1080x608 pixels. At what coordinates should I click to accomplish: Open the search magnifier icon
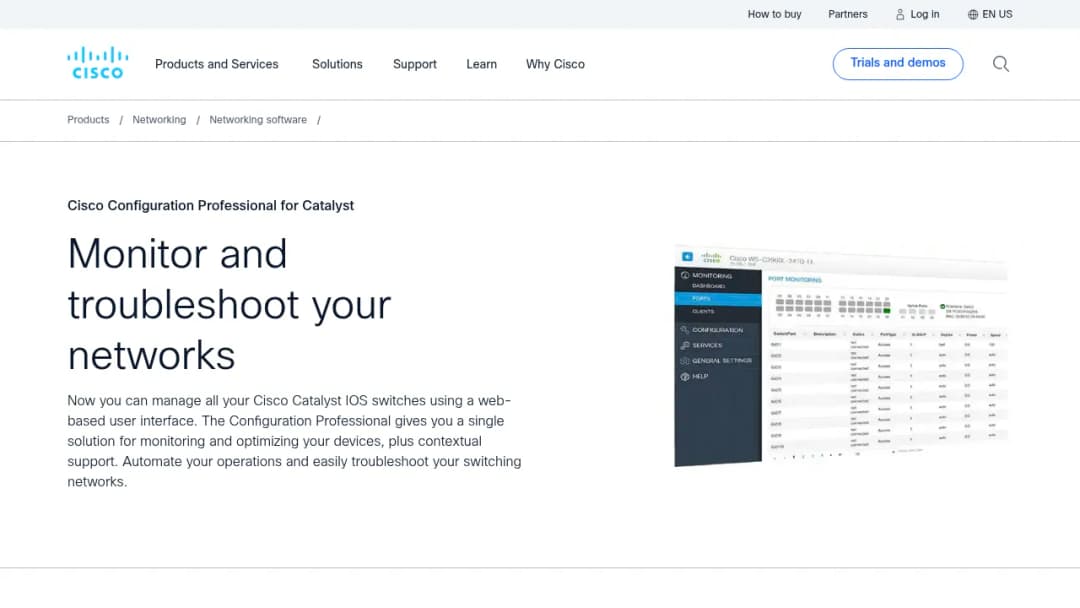click(1001, 64)
